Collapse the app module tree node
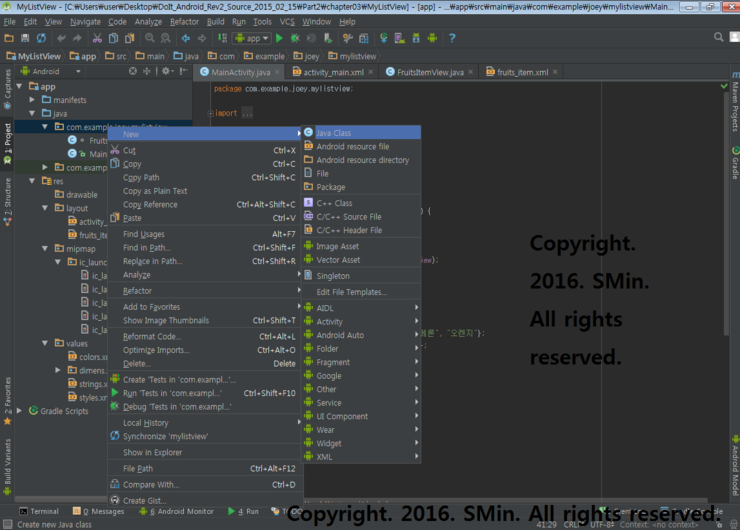The image size is (740, 530). (19, 86)
